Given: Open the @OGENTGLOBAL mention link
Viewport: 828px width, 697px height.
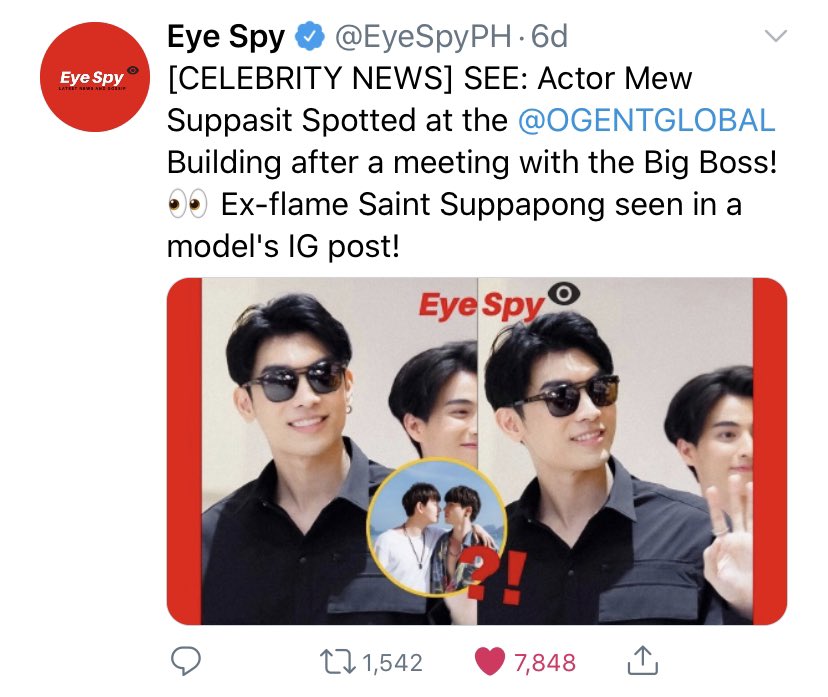Looking at the screenshot, I should pos(646,120).
